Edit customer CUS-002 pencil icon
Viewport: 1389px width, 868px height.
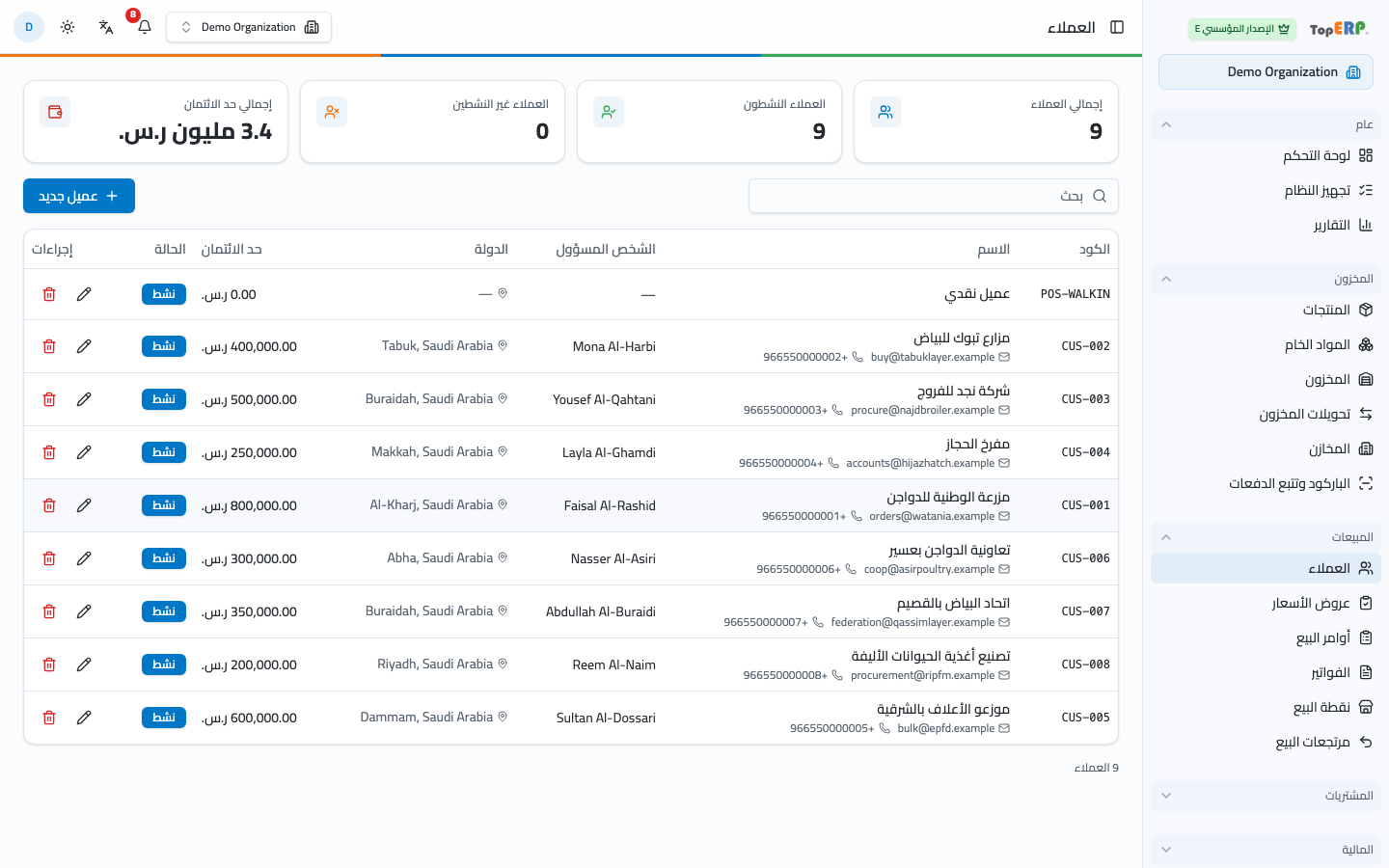[84, 346]
